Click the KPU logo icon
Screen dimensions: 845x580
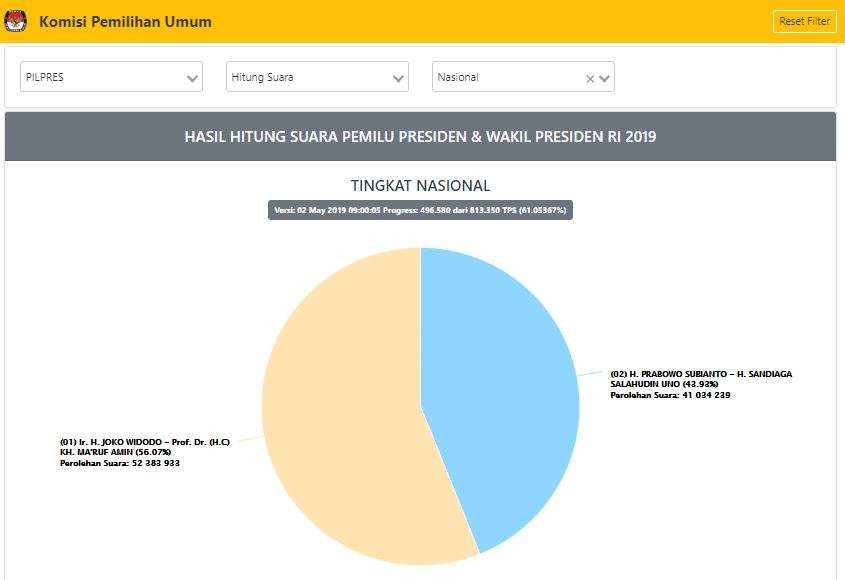(15, 21)
